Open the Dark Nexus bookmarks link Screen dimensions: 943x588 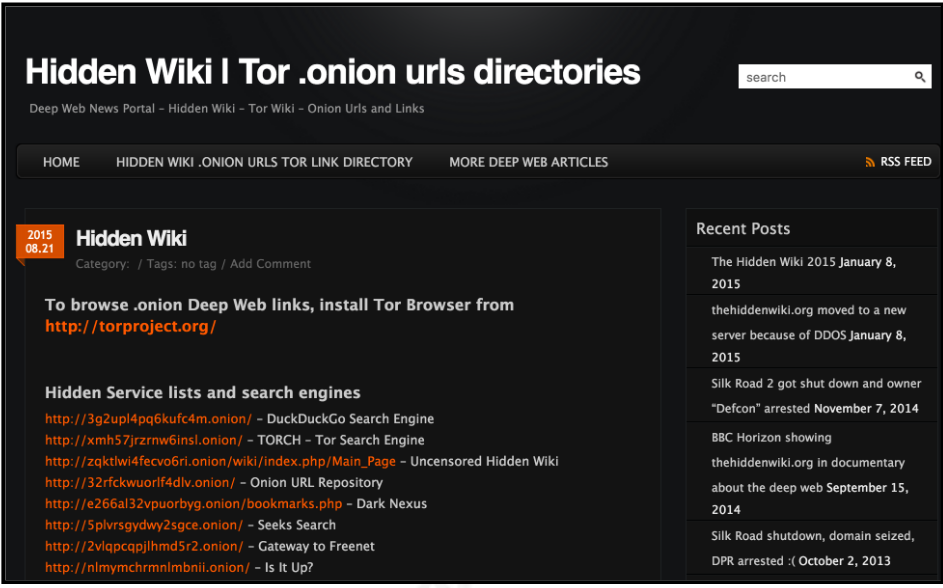[x=193, y=504]
